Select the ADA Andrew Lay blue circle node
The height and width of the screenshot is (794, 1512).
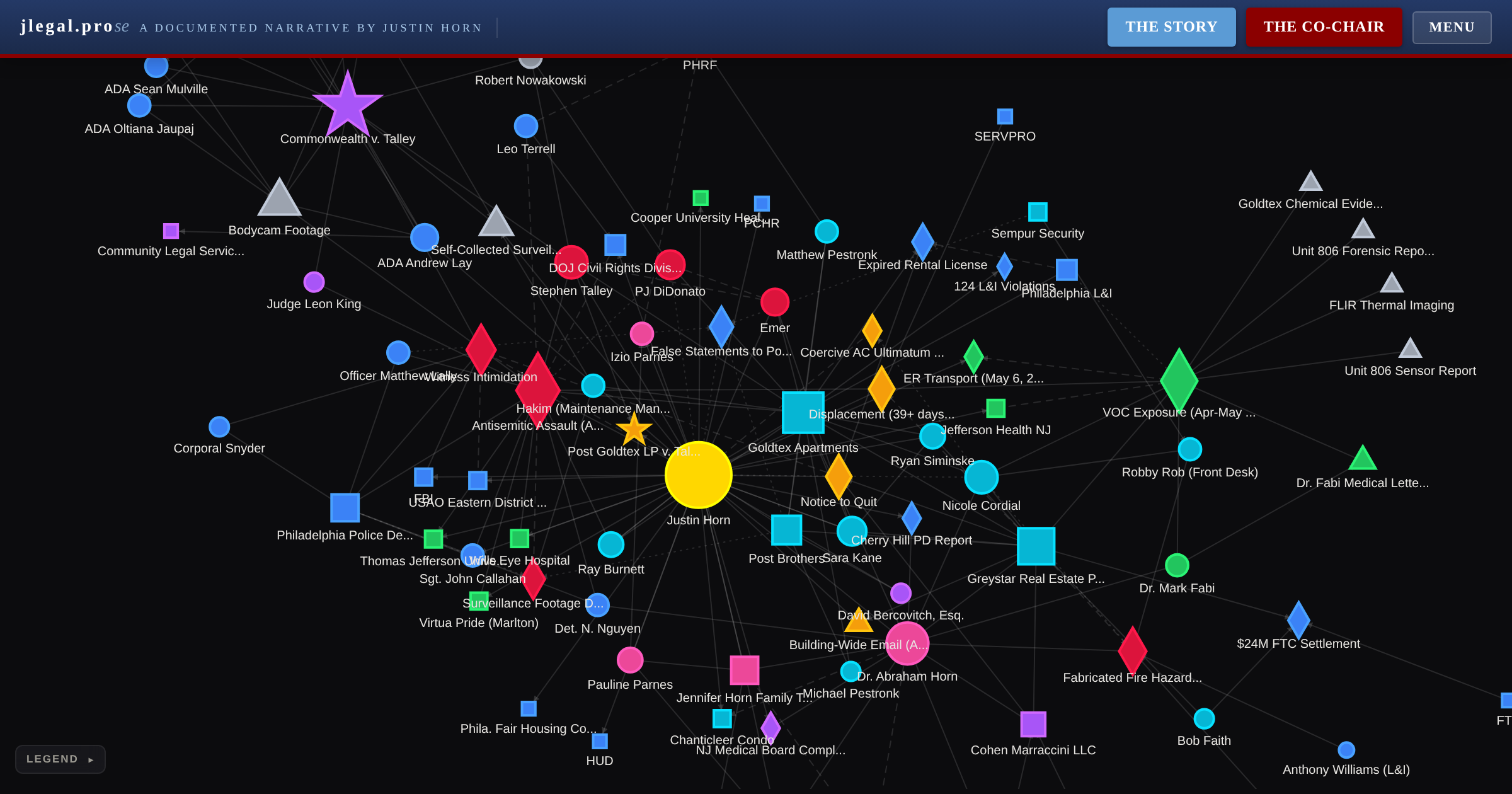425,238
